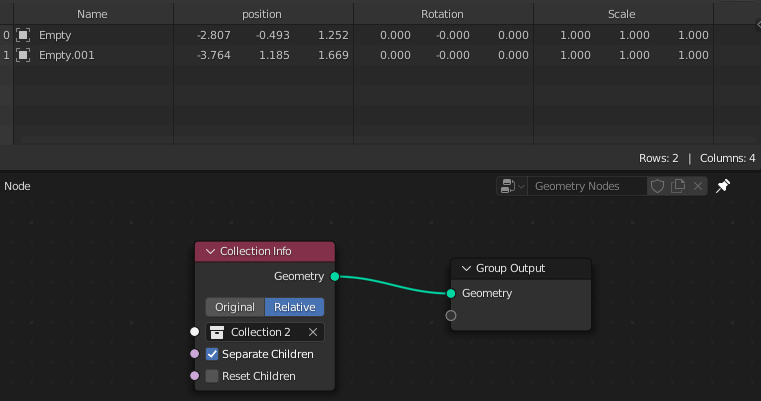
Task: Collapse the Group Output node
Action: click(x=466, y=268)
